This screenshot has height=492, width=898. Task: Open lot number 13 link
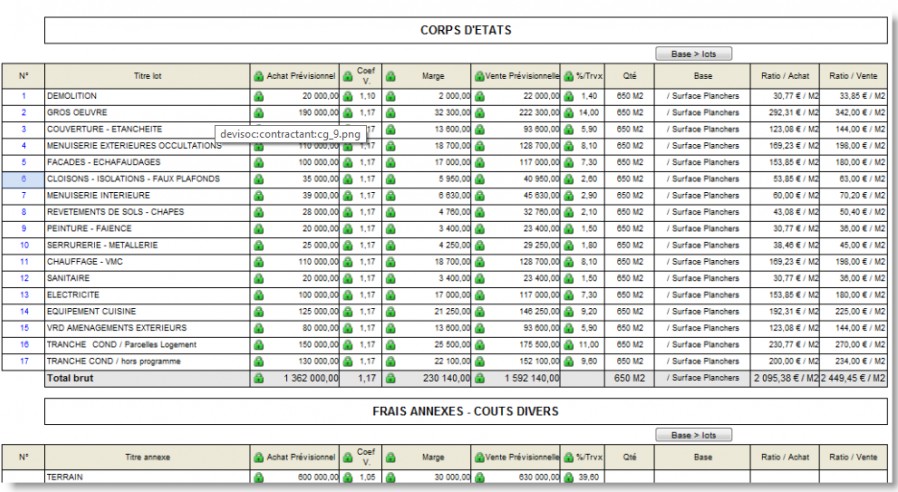click(x=24, y=295)
